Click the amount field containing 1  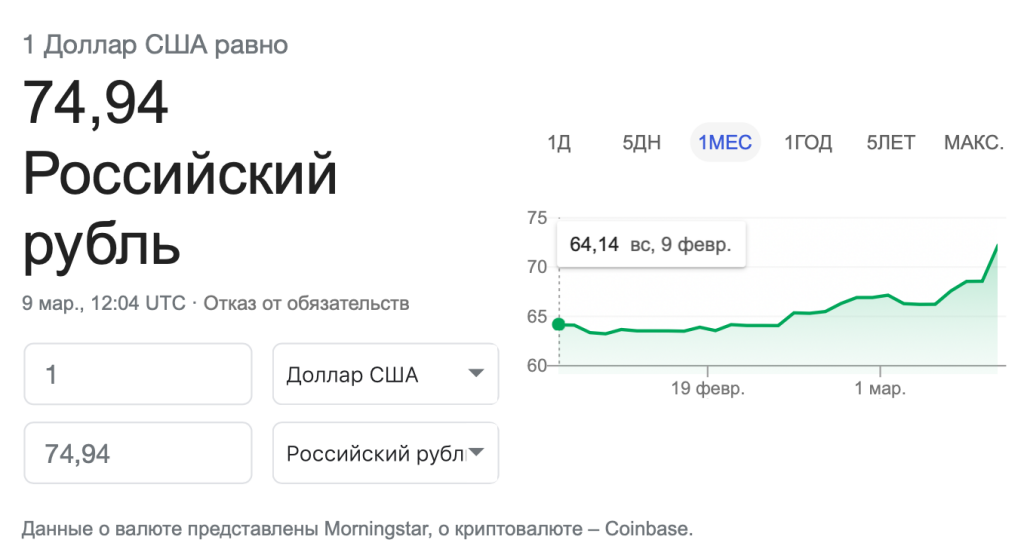(137, 375)
